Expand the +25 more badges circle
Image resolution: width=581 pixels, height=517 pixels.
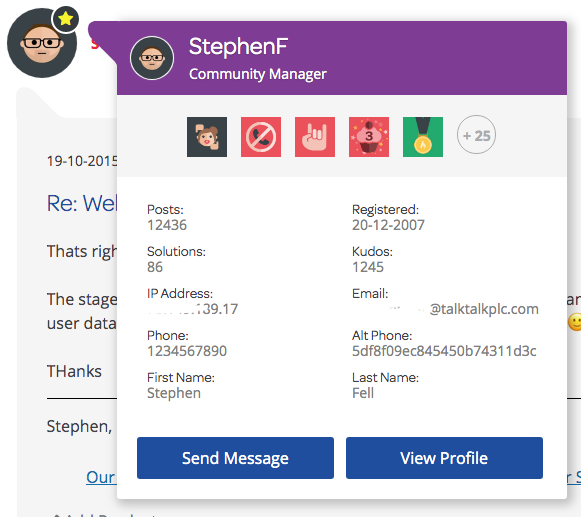tap(476, 135)
